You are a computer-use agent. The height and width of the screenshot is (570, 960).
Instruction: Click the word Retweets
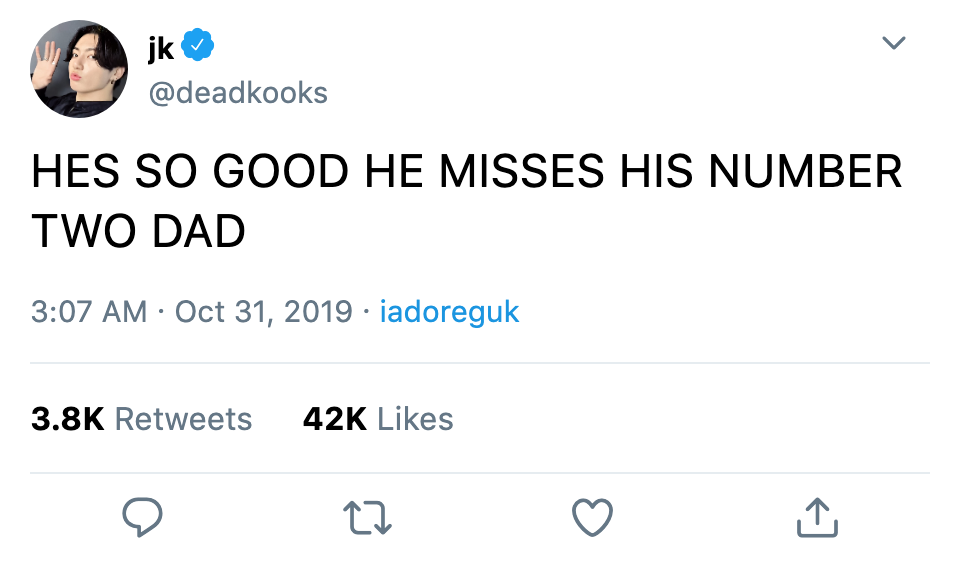184,419
